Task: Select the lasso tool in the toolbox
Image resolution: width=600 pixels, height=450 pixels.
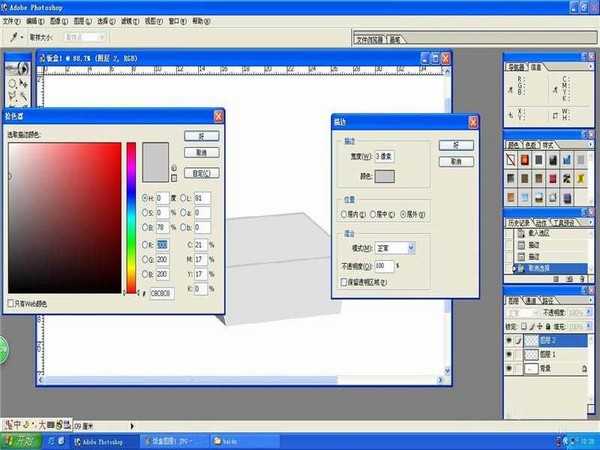Action: click(x=12, y=96)
